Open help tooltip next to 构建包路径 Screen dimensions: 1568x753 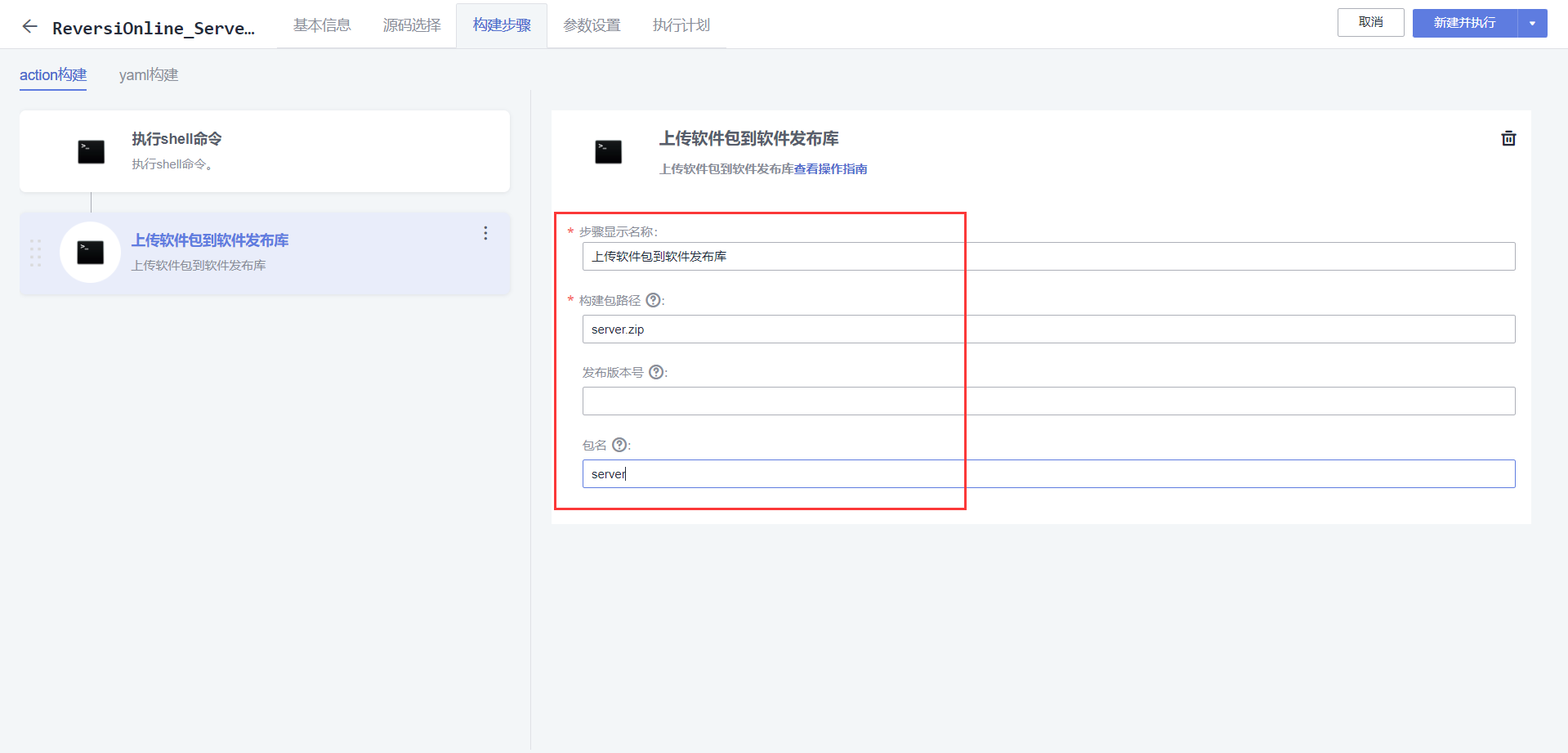(x=652, y=300)
